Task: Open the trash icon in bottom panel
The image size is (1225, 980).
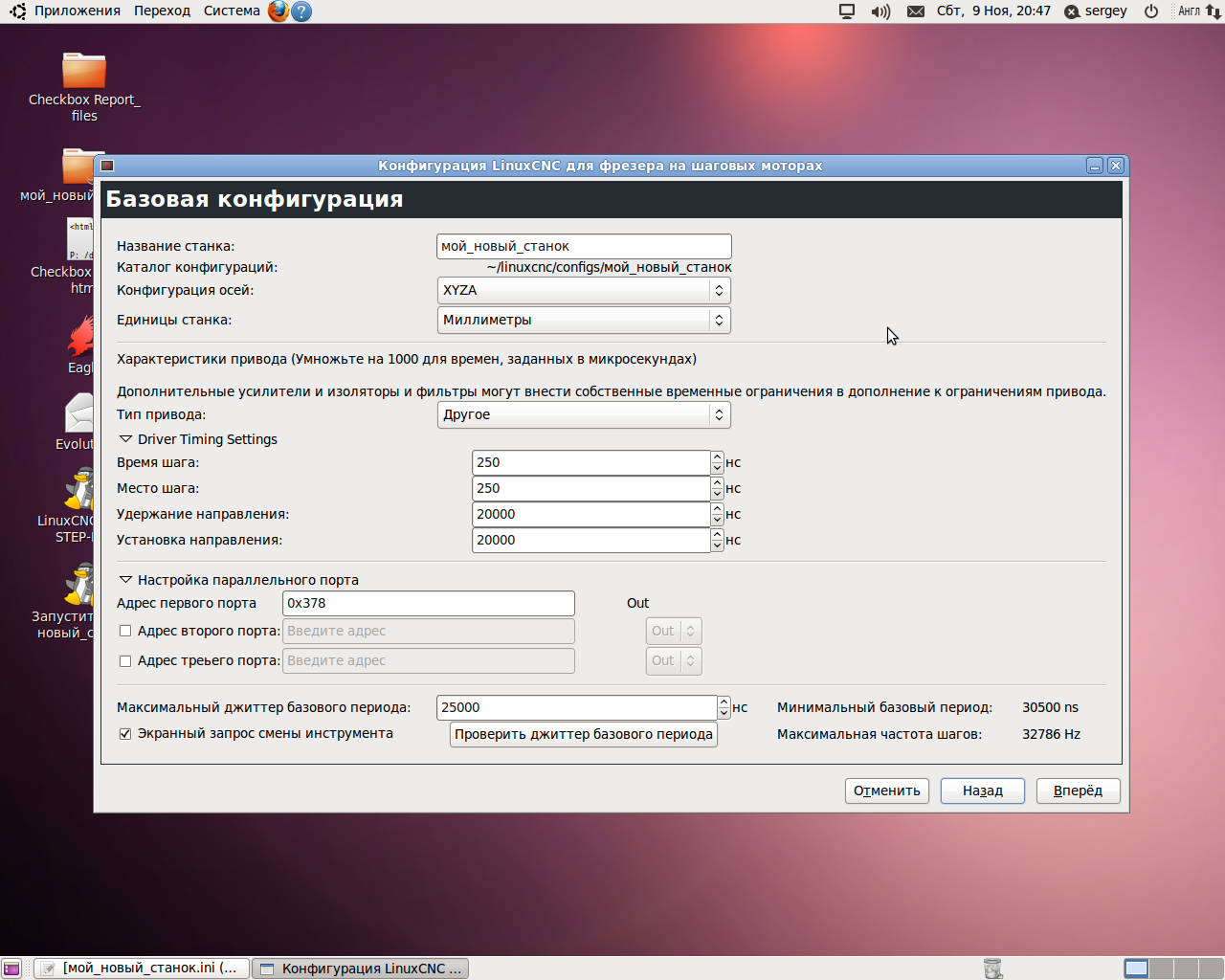Action: click(x=993, y=969)
